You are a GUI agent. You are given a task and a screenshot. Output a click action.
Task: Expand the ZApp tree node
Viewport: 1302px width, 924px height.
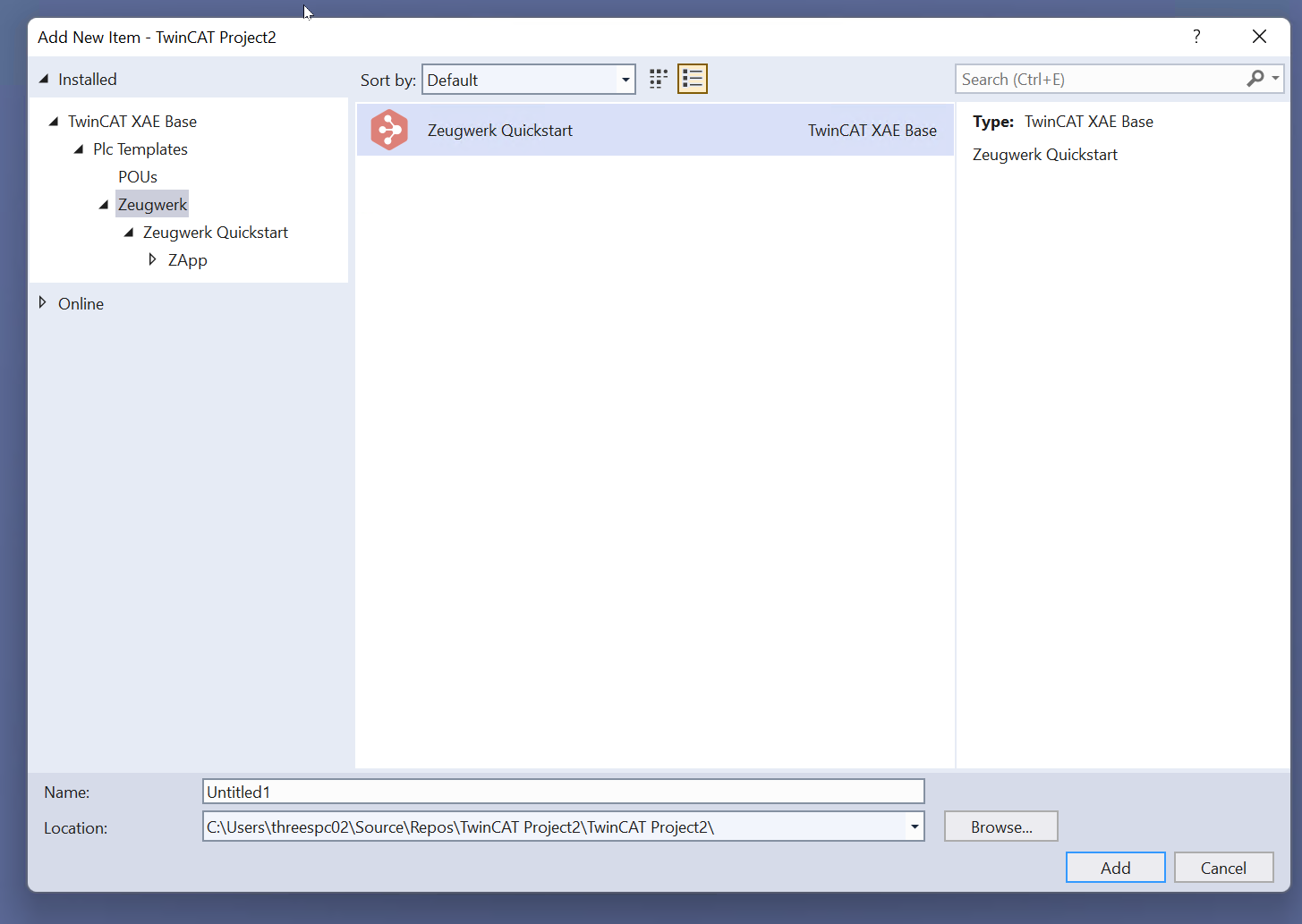153,259
